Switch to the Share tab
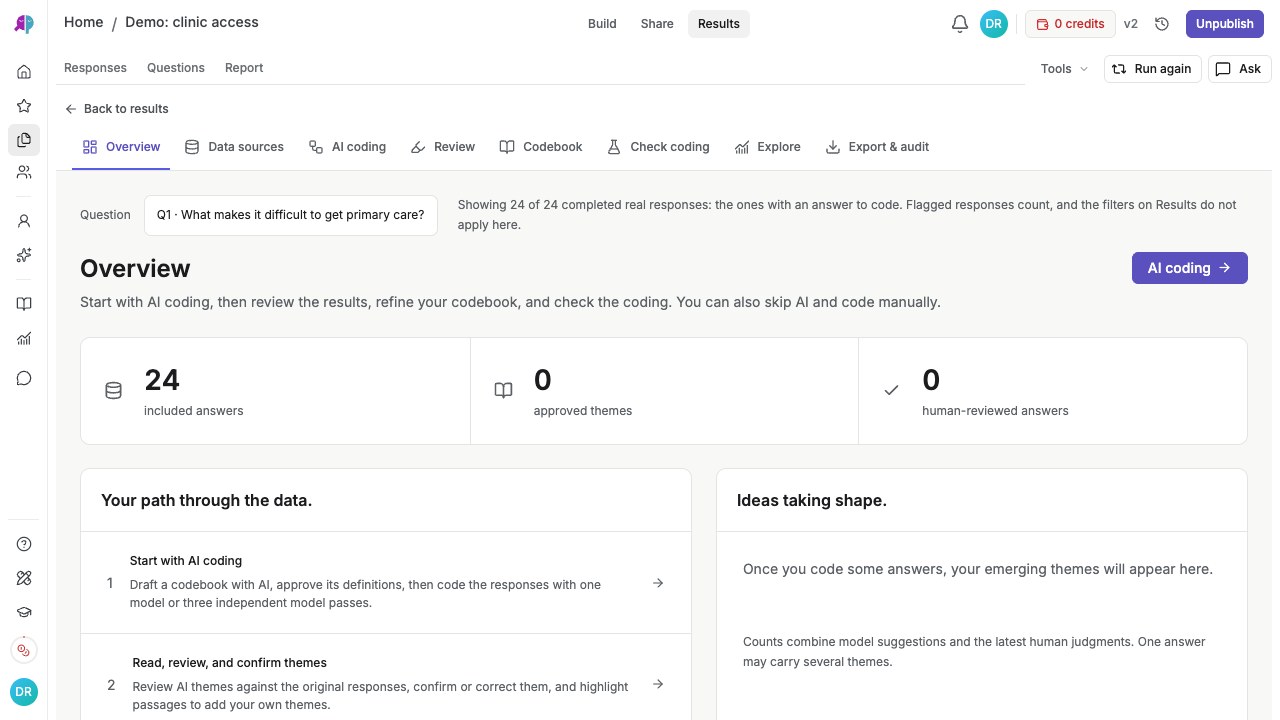Image resolution: width=1280 pixels, height=720 pixels. coord(657,24)
